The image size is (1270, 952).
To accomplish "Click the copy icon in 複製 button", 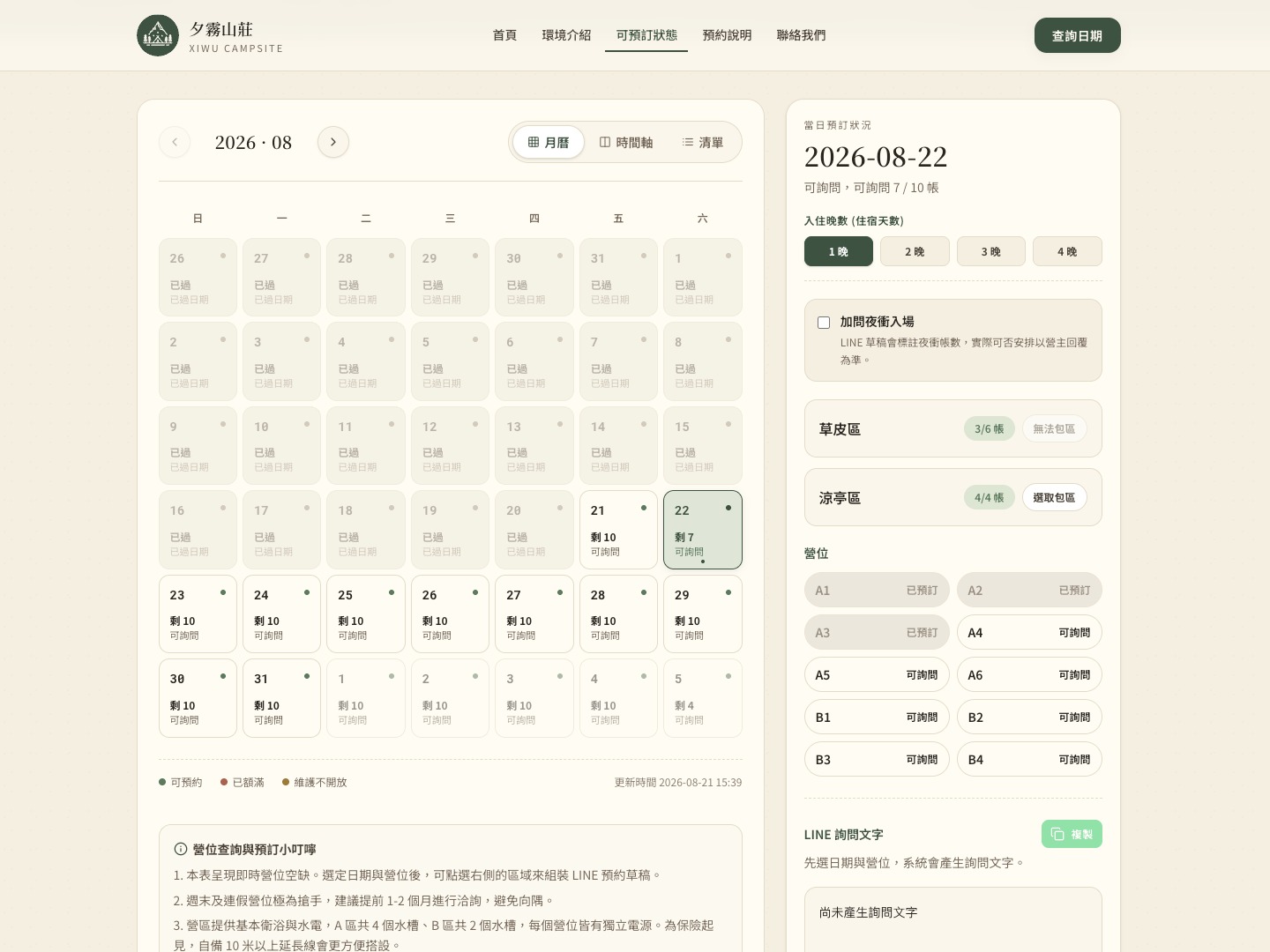I will pyautogui.click(x=1057, y=834).
